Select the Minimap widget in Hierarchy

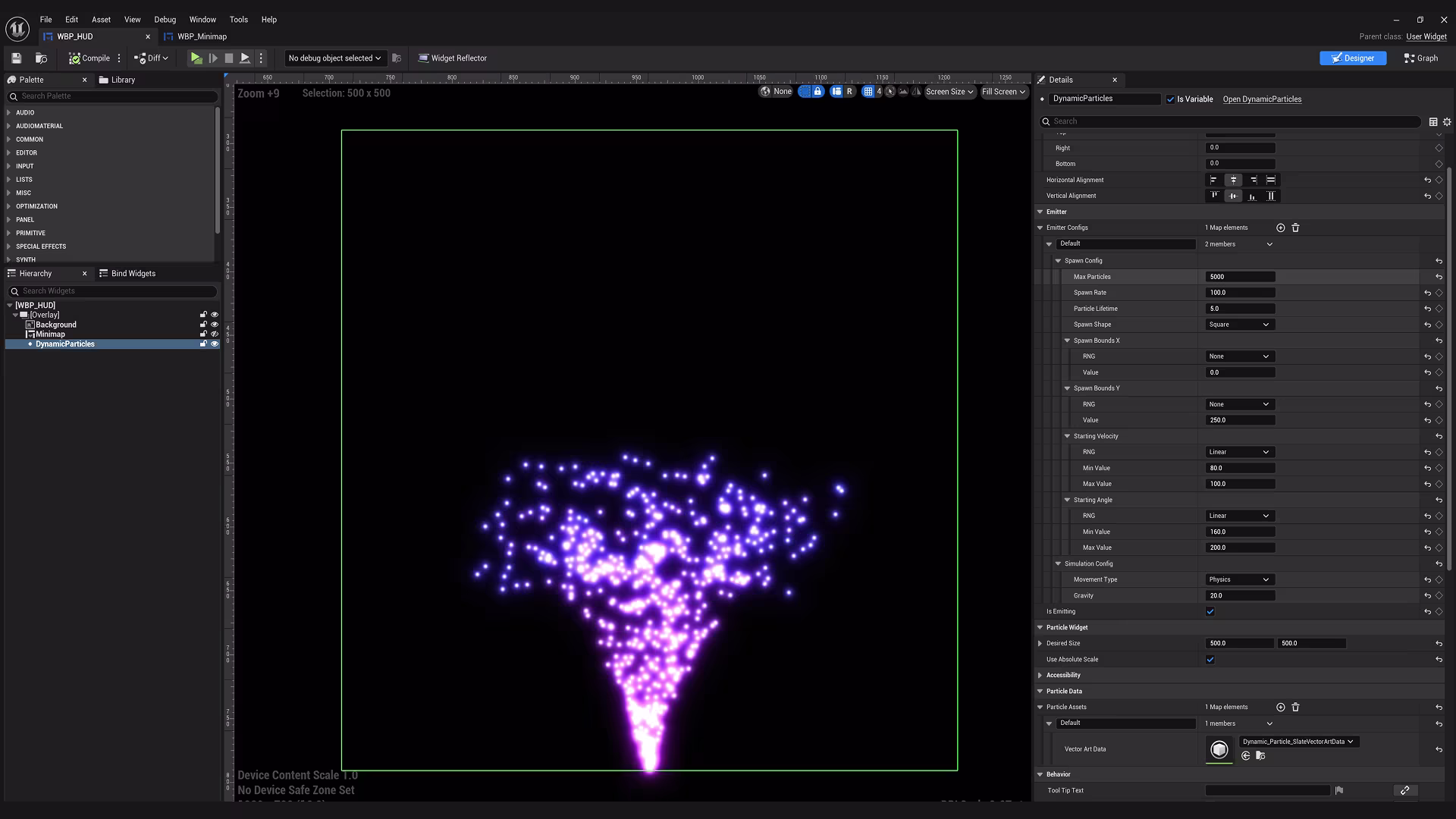pos(50,334)
